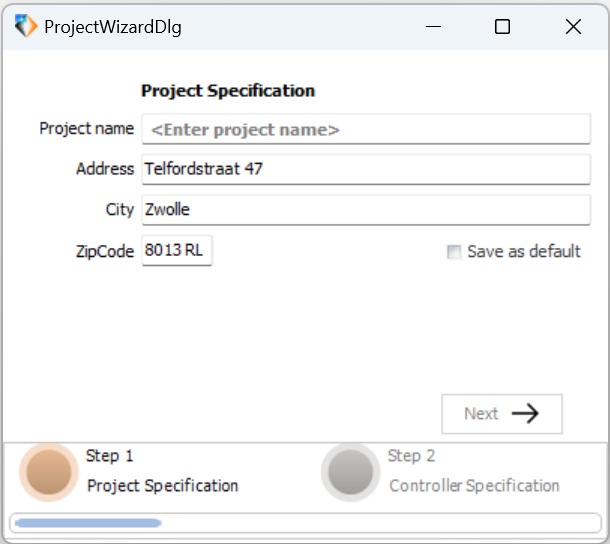
Task: Maximize the ProjectWizardDlg window
Action: (502, 27)
